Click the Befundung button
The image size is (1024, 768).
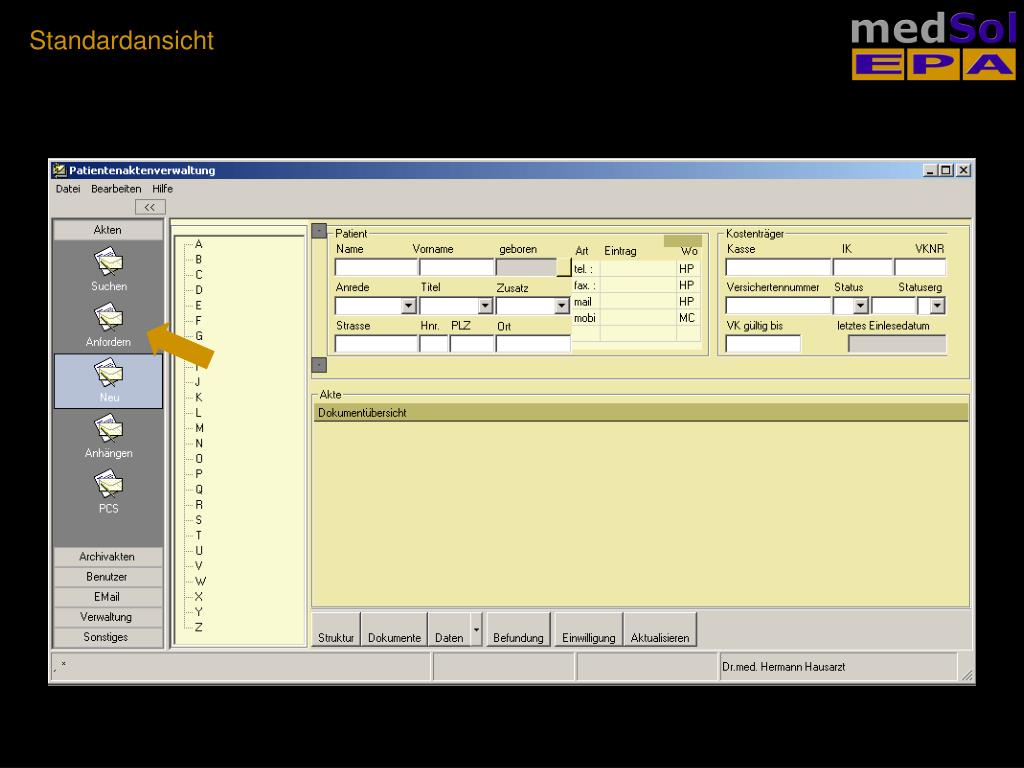[519, 630]
